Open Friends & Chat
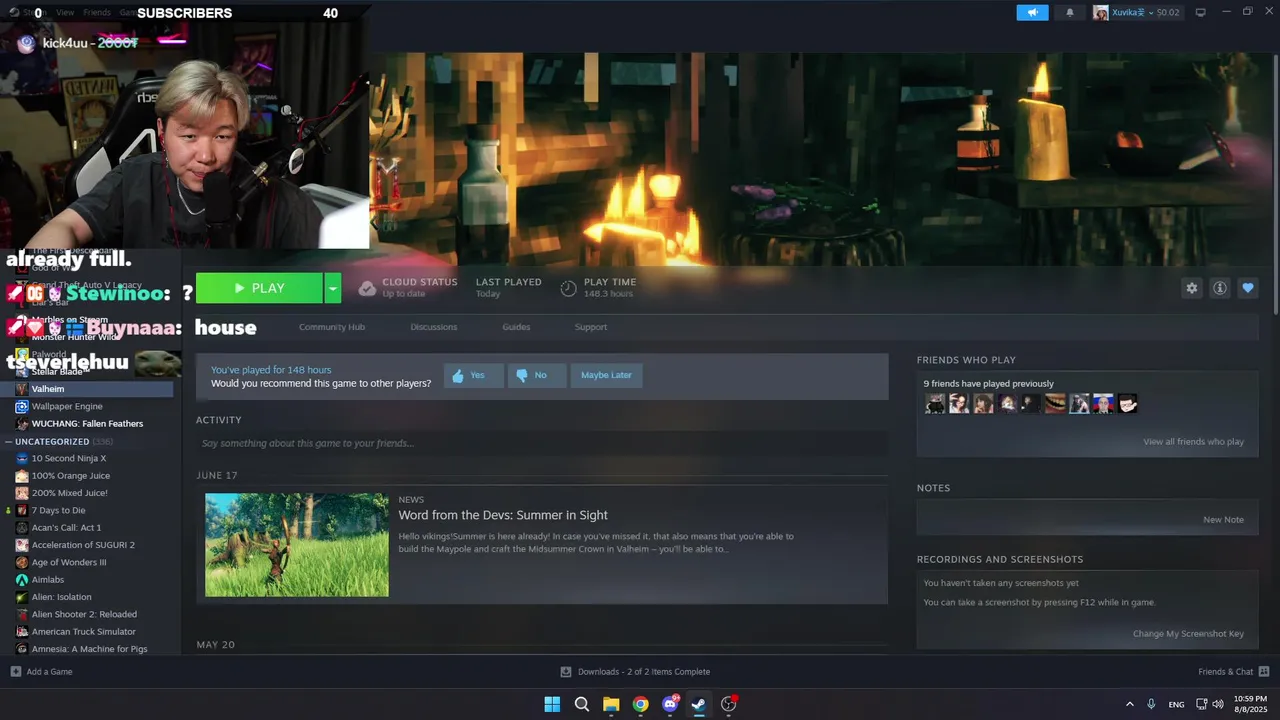 (x=1234, y=672)
